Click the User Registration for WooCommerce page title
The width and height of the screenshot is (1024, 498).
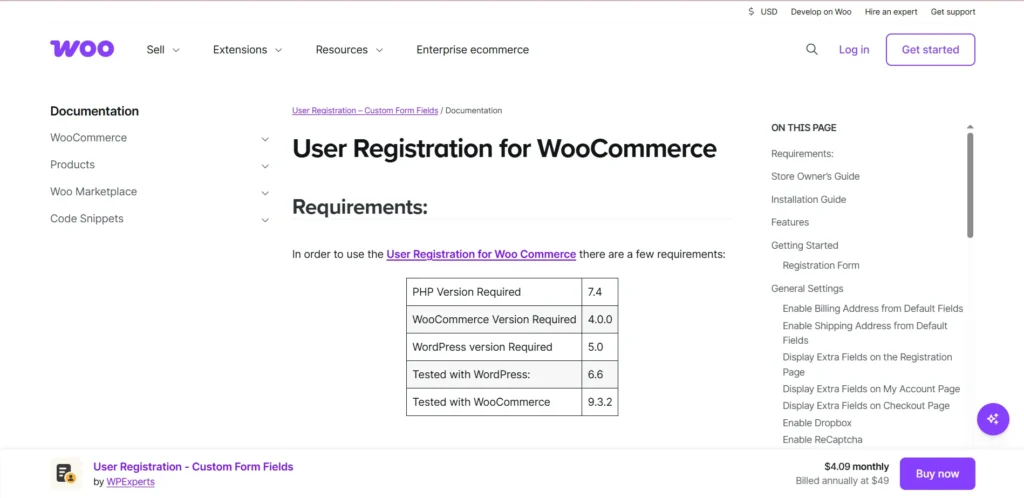(504, 149)
